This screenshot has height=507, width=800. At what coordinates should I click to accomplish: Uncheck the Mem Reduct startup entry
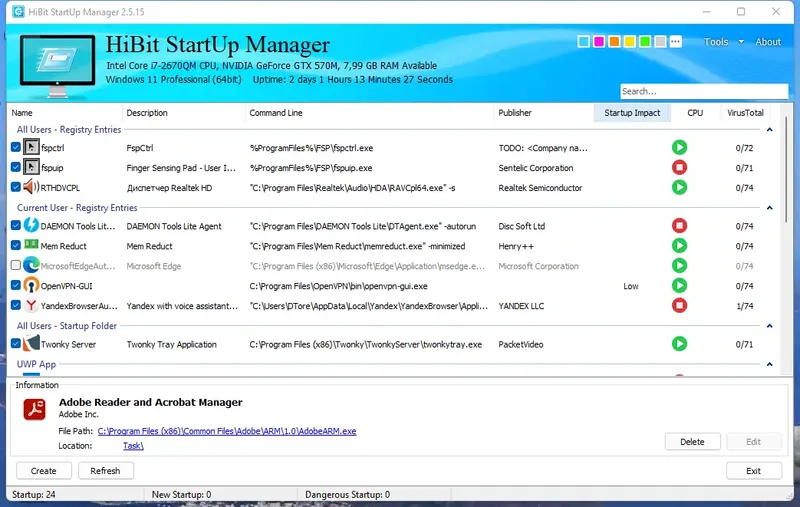(x=16, y=245)
